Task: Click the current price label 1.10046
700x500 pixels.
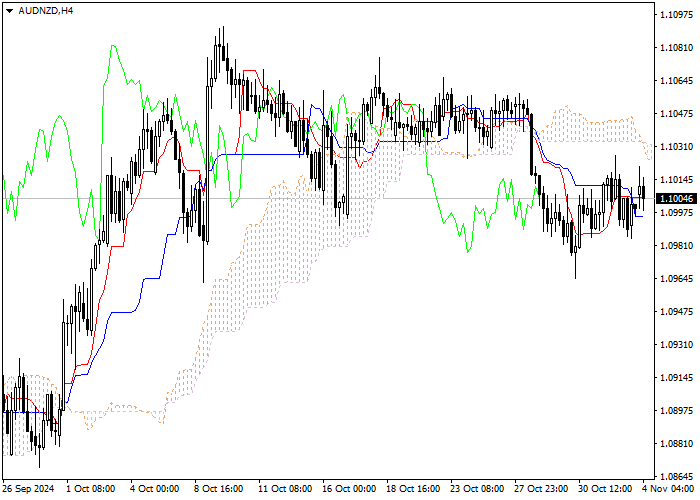Action: [x=676, y=199]
